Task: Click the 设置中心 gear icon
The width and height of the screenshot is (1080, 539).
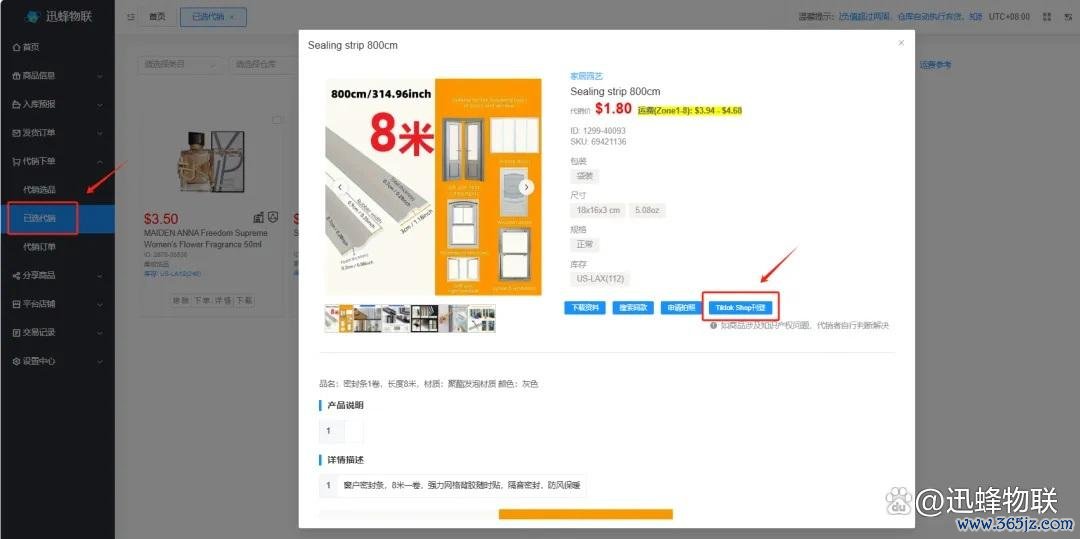Action: coord(17,361)
